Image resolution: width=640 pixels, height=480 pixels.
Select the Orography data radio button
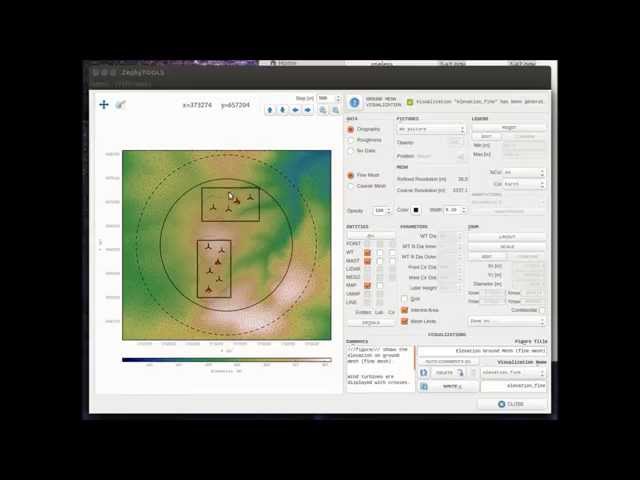(x=351, y=129)
